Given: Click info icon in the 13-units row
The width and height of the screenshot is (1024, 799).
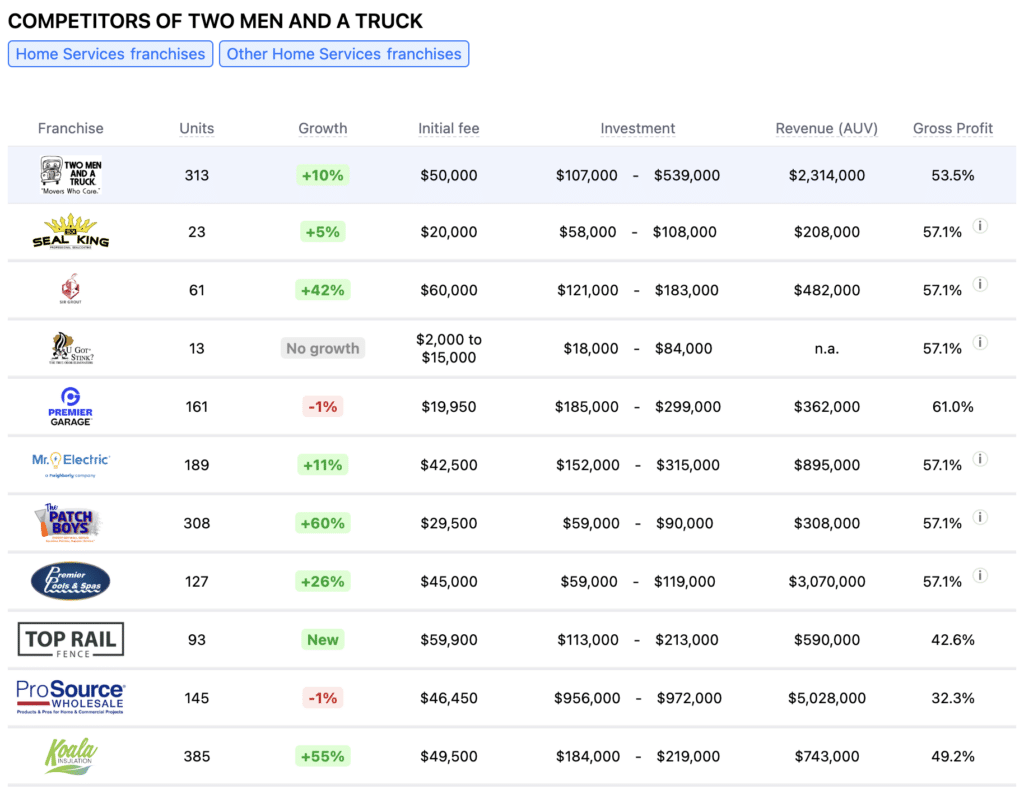Looking at the screenshot, I should point(980,342).
